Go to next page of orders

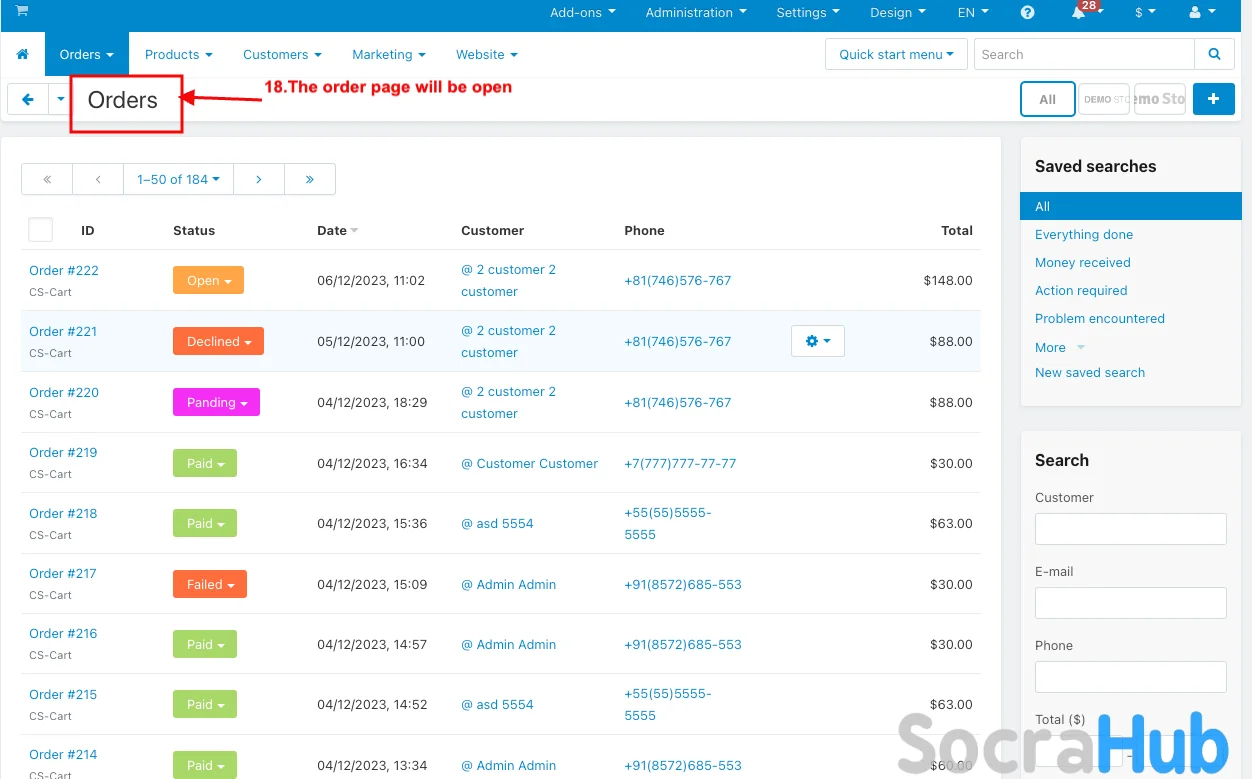258,179
